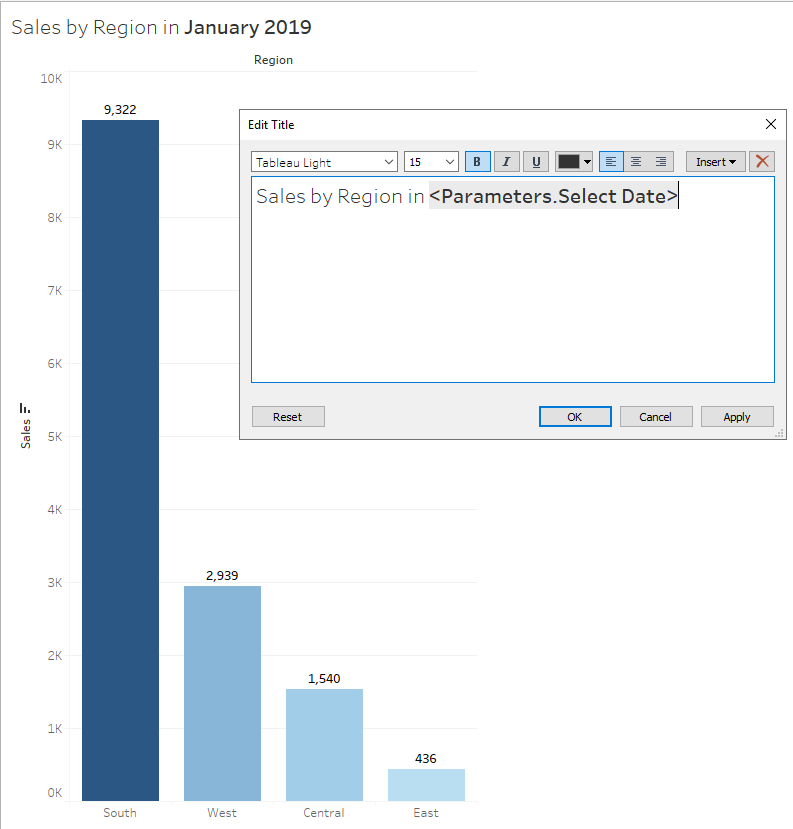
Task: Click the chart title Sales by Region
Action: (161, 27)
